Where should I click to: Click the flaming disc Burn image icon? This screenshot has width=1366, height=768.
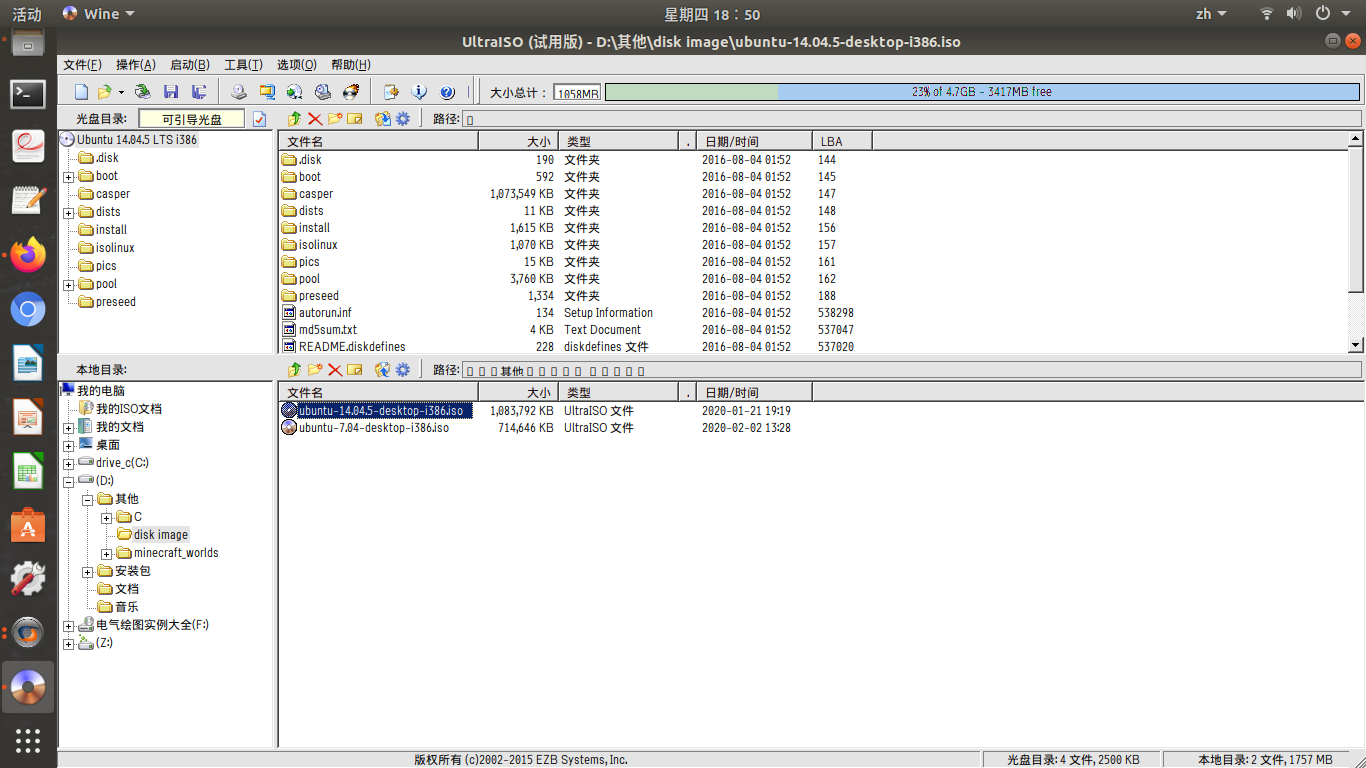[350, 92]
